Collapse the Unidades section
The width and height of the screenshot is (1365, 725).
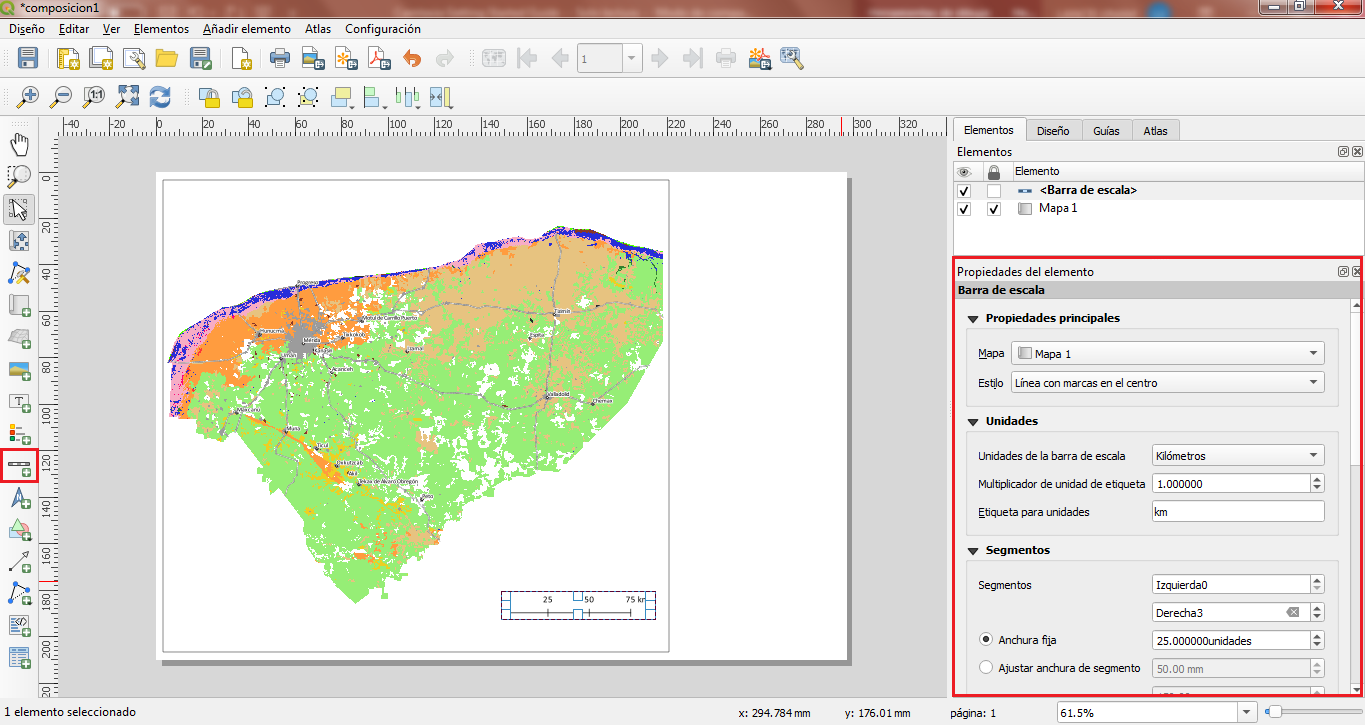(x=972, y=421)
